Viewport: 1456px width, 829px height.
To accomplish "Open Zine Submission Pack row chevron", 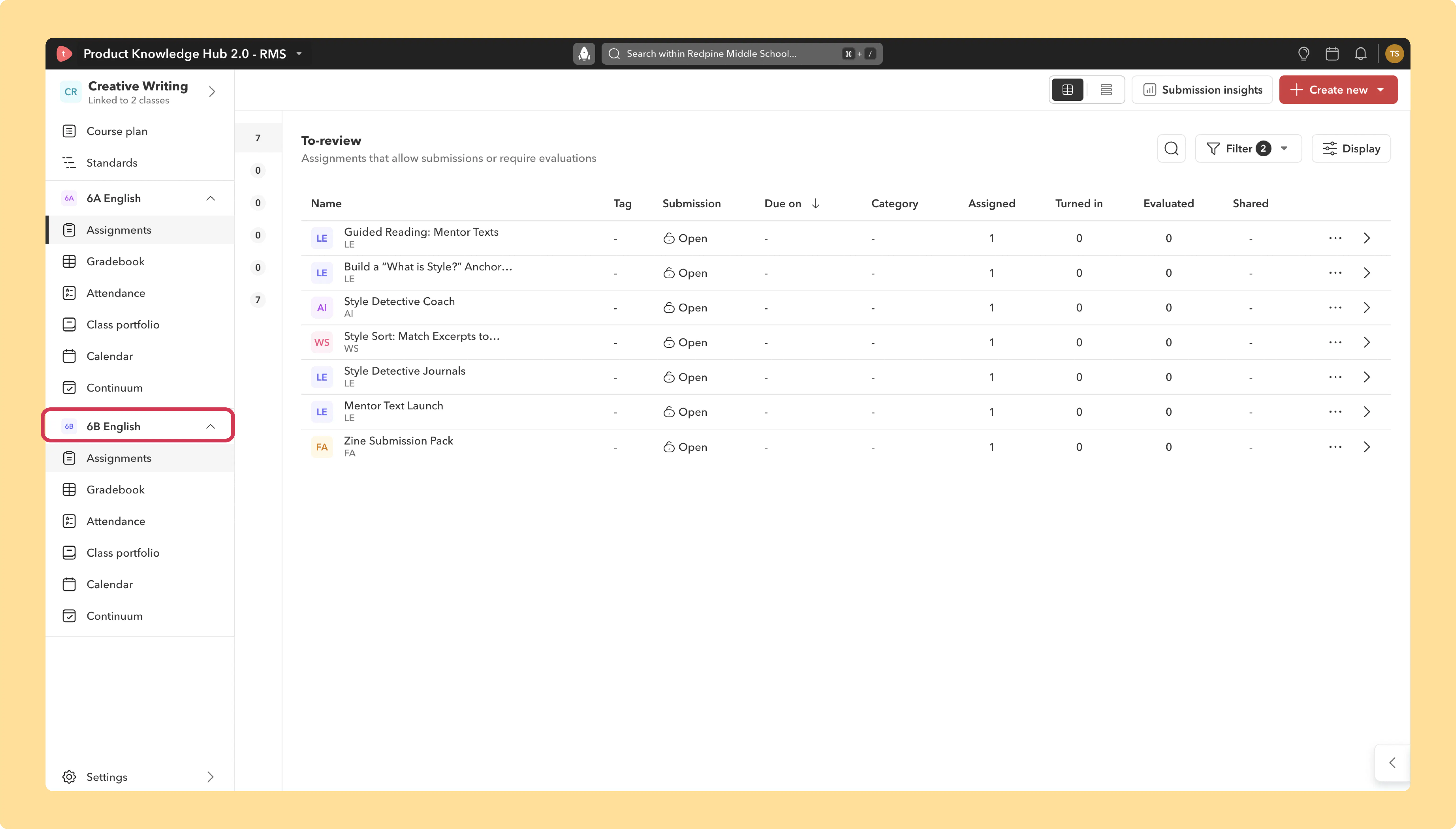I will (1367, 447).
